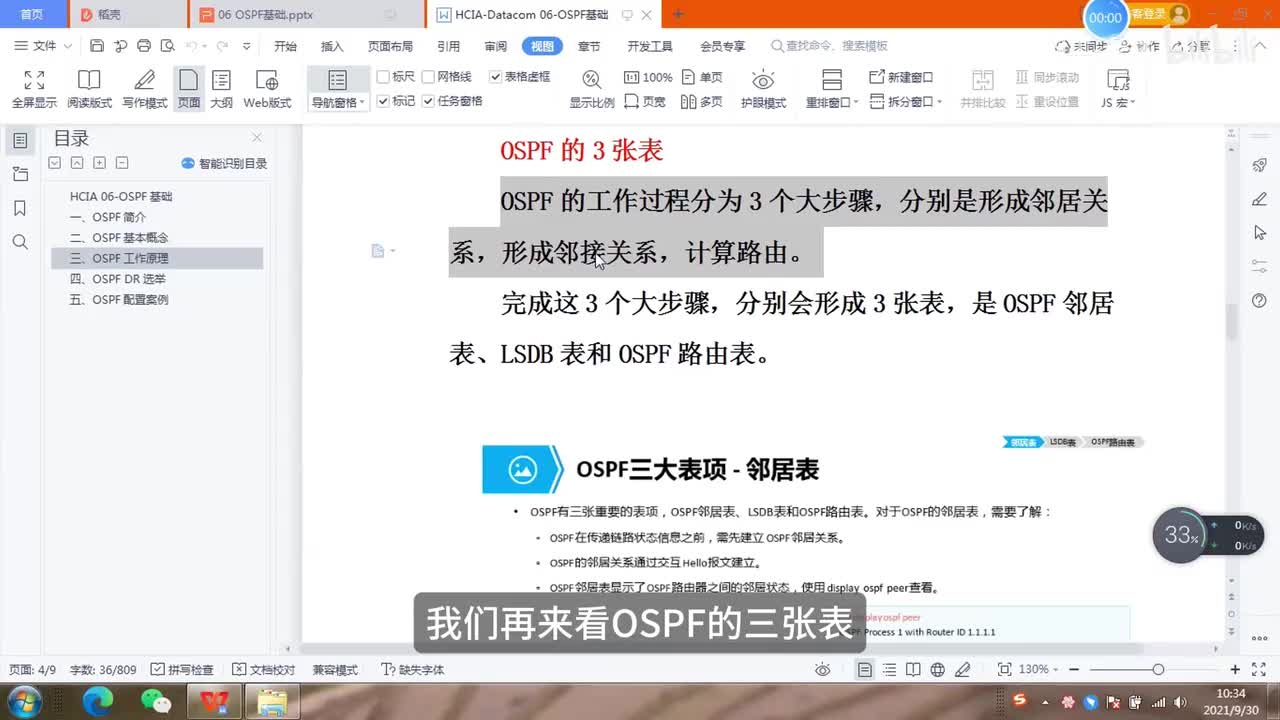Open the file explorer from taskbar
The image size is (1280, 720).
pyautogui.click(x=271, y=701)
